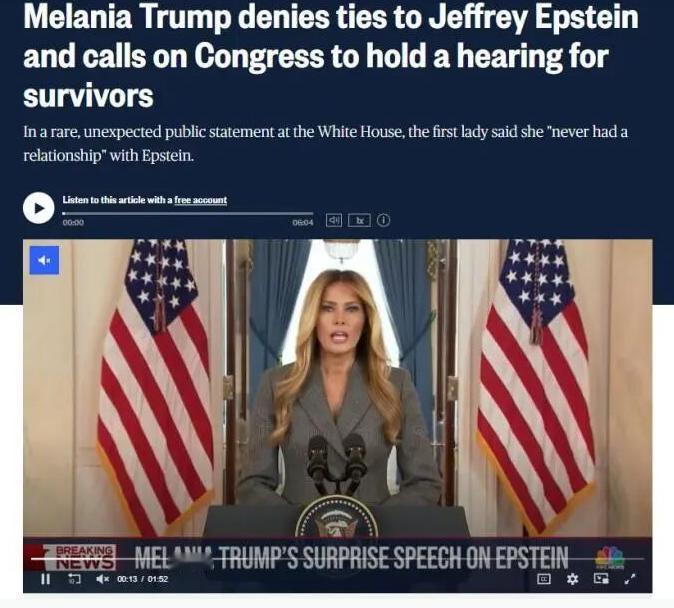Change the 1x audio playback speed
Viewport: 674px width, 608px height.
pos(359,220)
